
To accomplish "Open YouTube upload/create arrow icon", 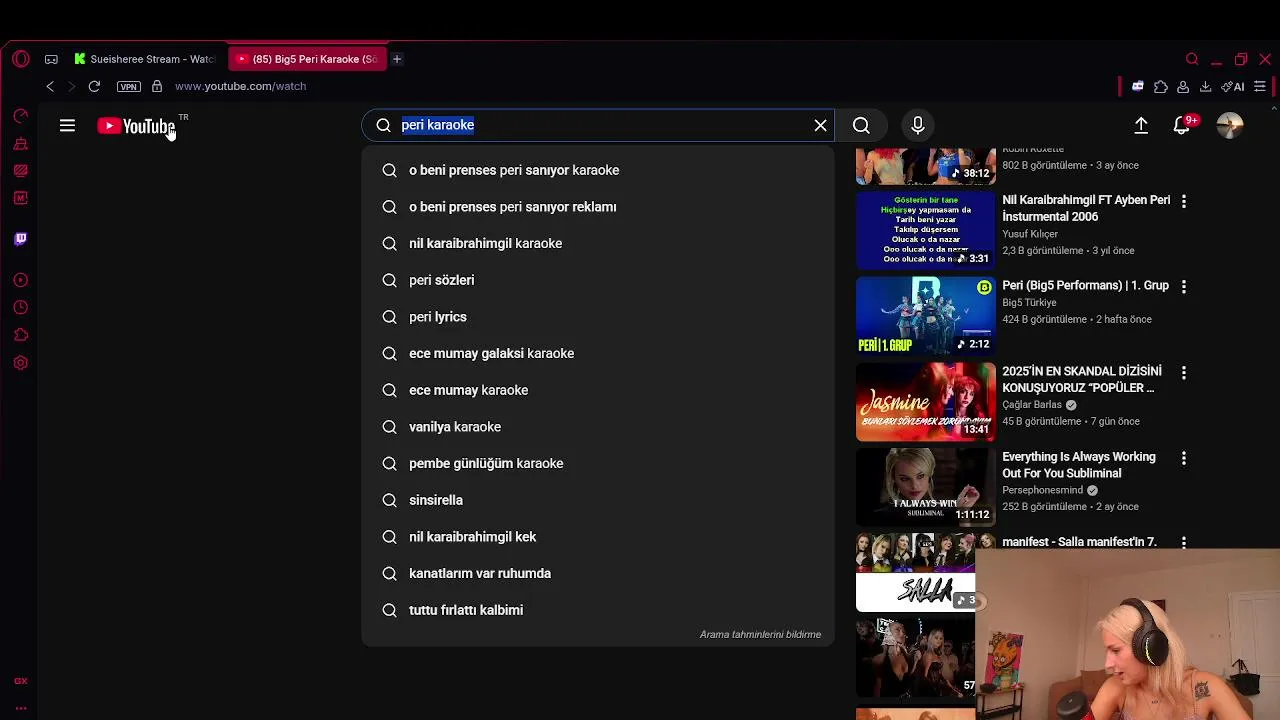I will pos(1141,125).
